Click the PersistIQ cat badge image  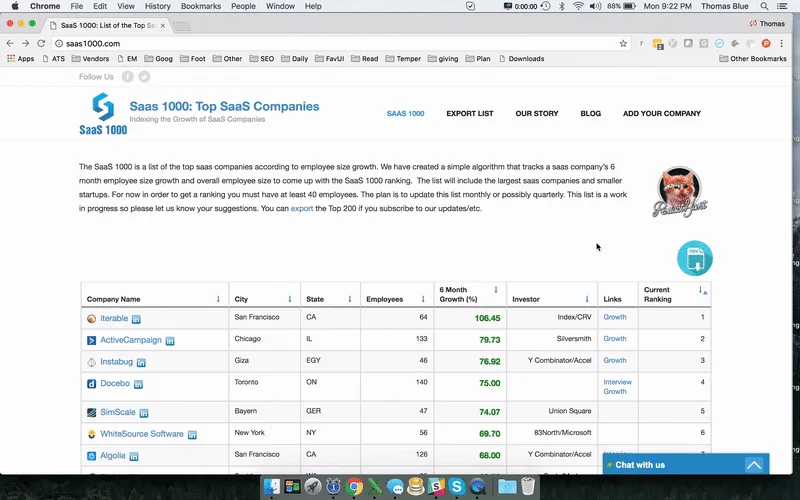tap(680, 192)
